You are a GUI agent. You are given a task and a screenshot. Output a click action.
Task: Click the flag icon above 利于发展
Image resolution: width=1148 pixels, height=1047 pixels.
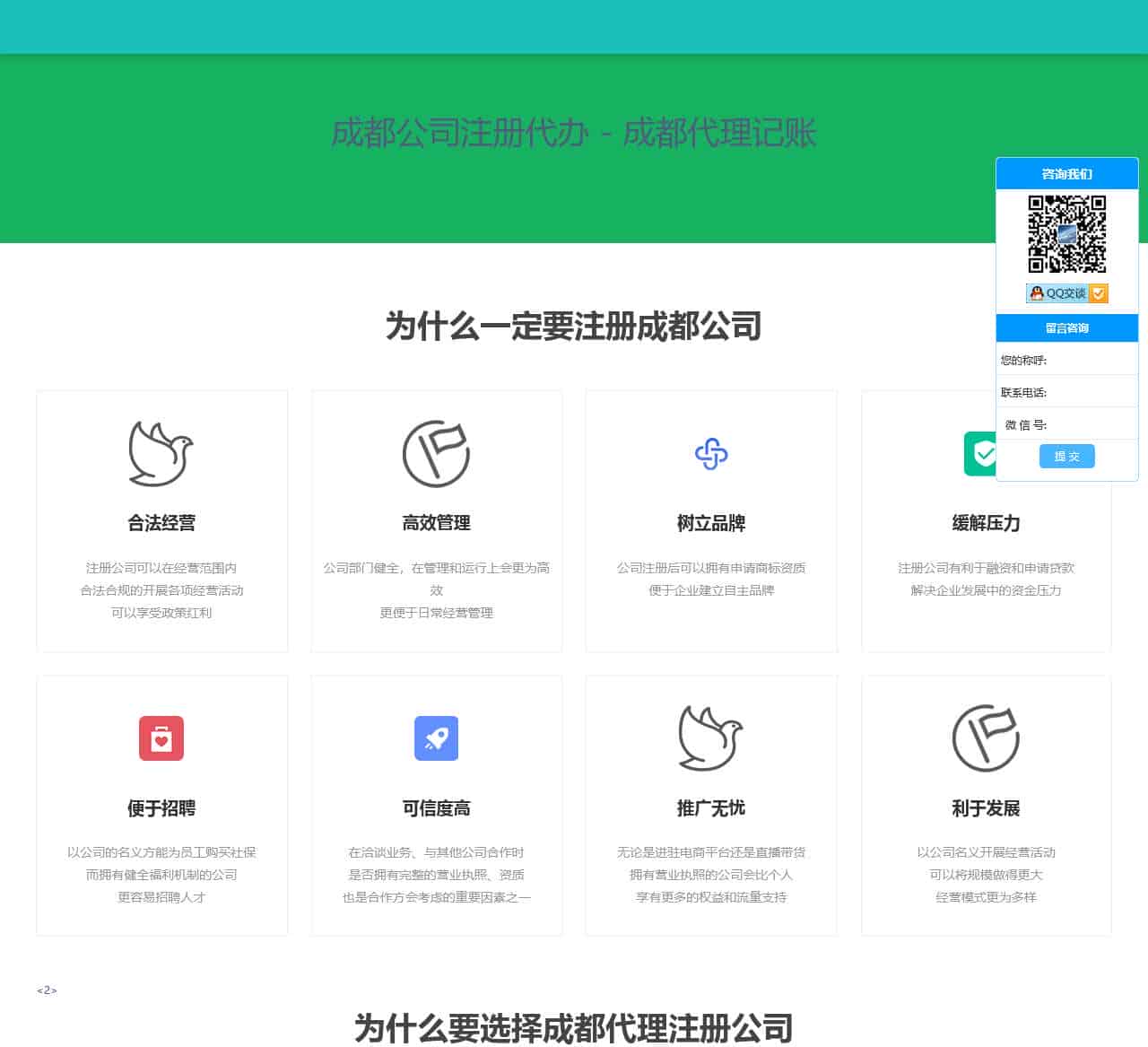coord(986,738)
